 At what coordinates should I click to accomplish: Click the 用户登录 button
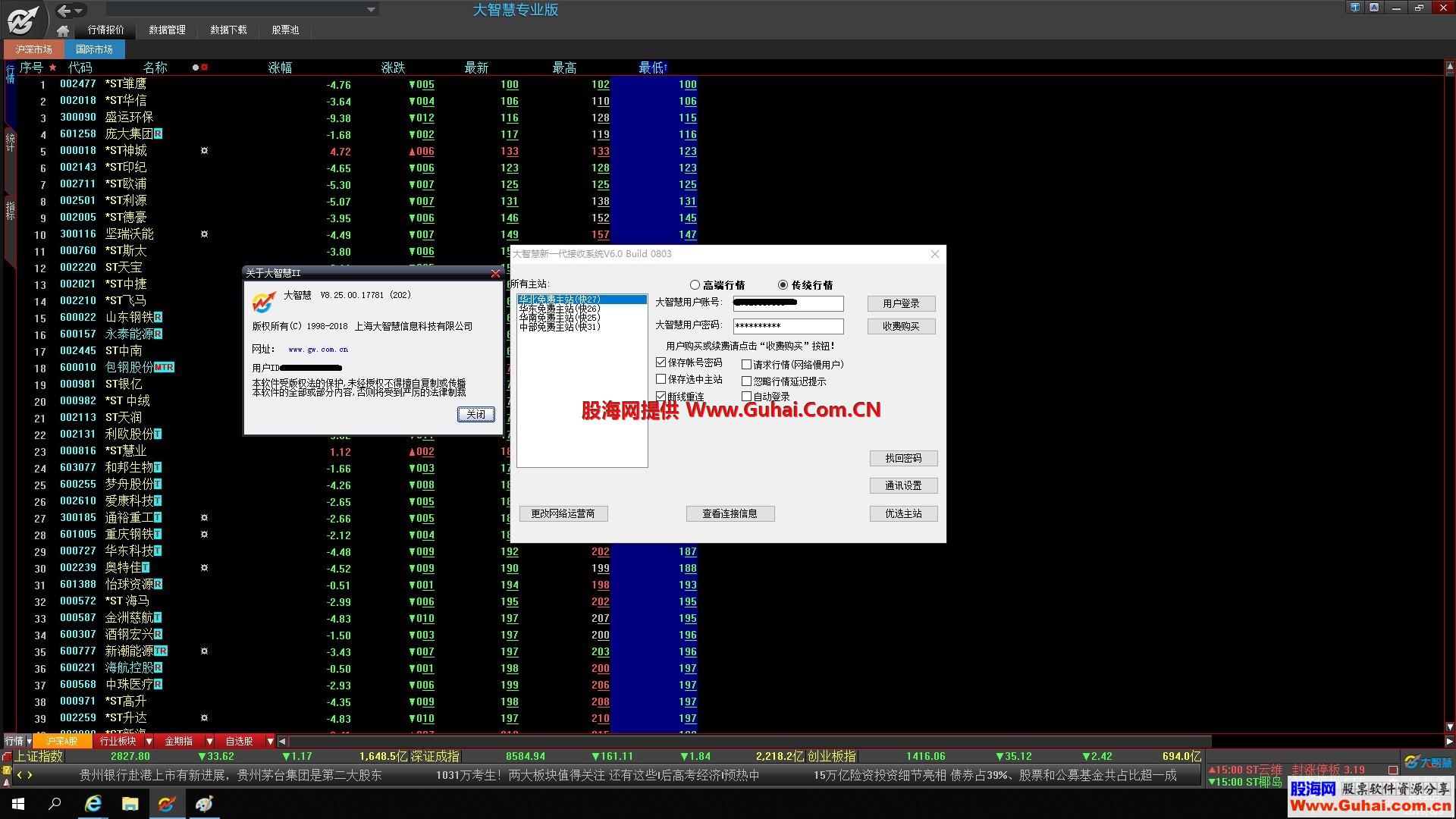coord(901,303)
